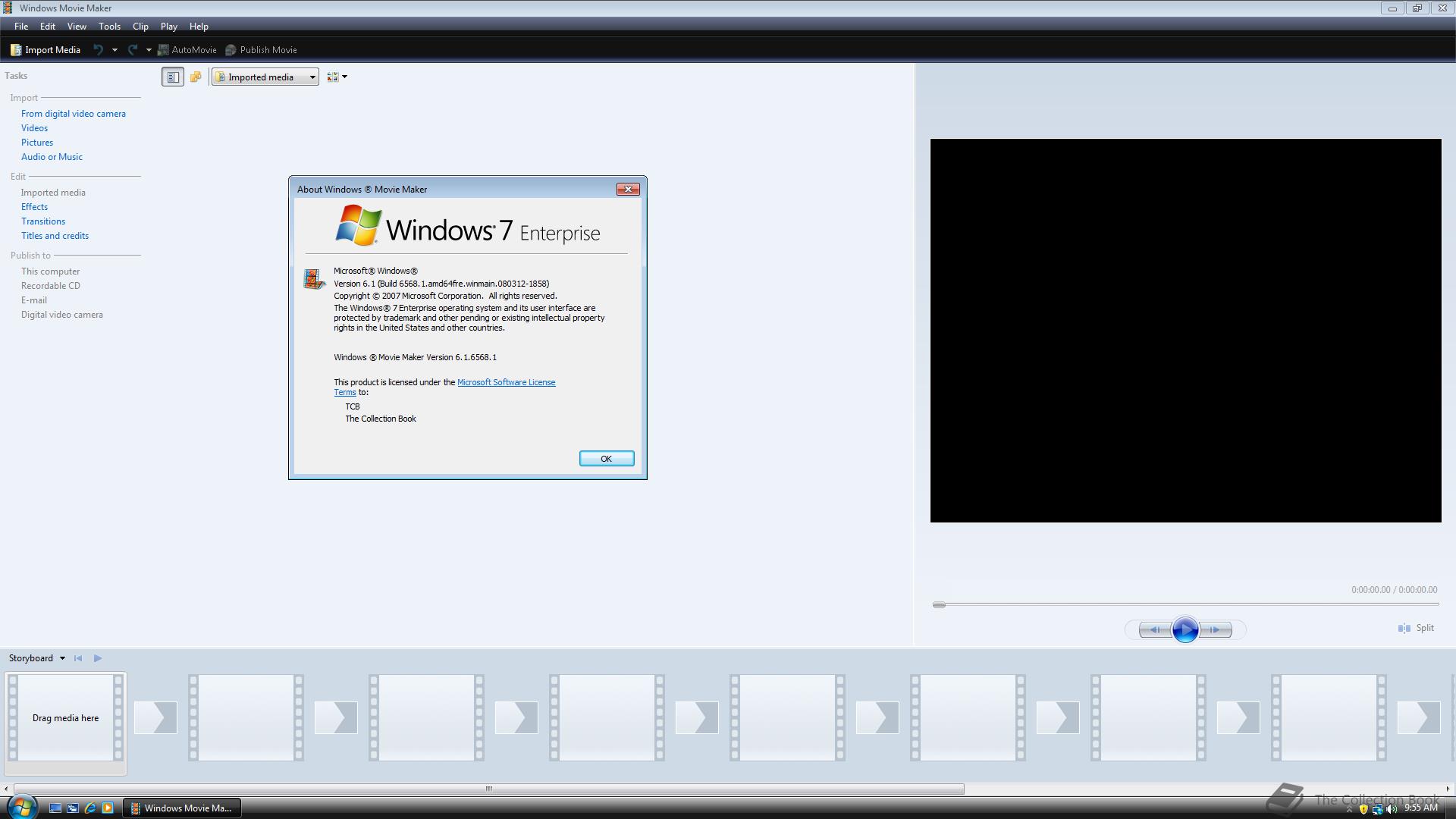The height and width of the screenshot is (819, 1456).
Task: Click the volume speaker tray icon
Action: tap(1392, 809)
